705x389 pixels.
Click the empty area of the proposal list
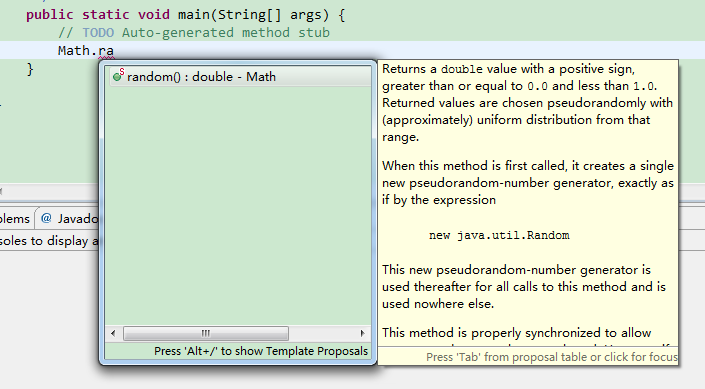(238, 205)
